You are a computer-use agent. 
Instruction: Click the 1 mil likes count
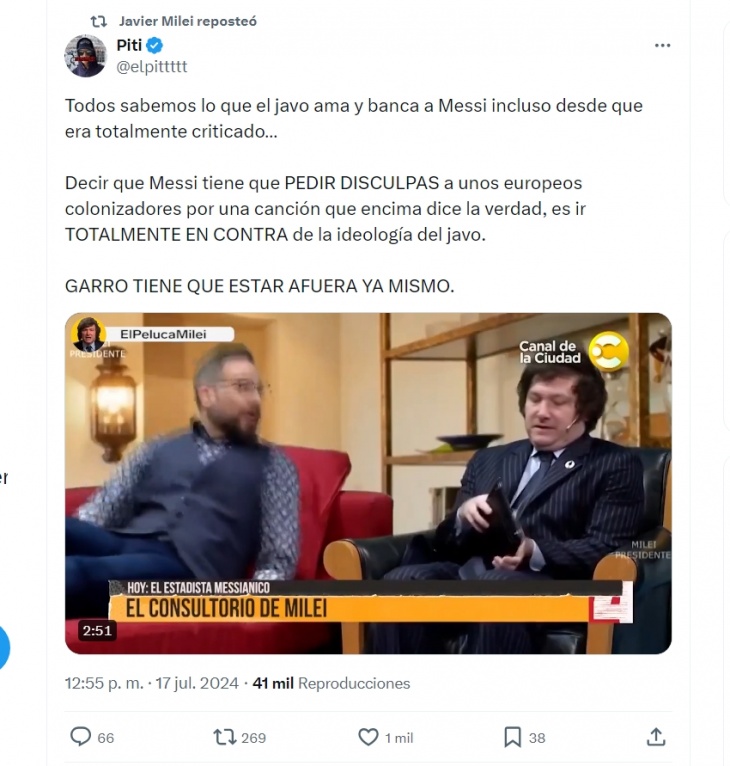(399, 738)
